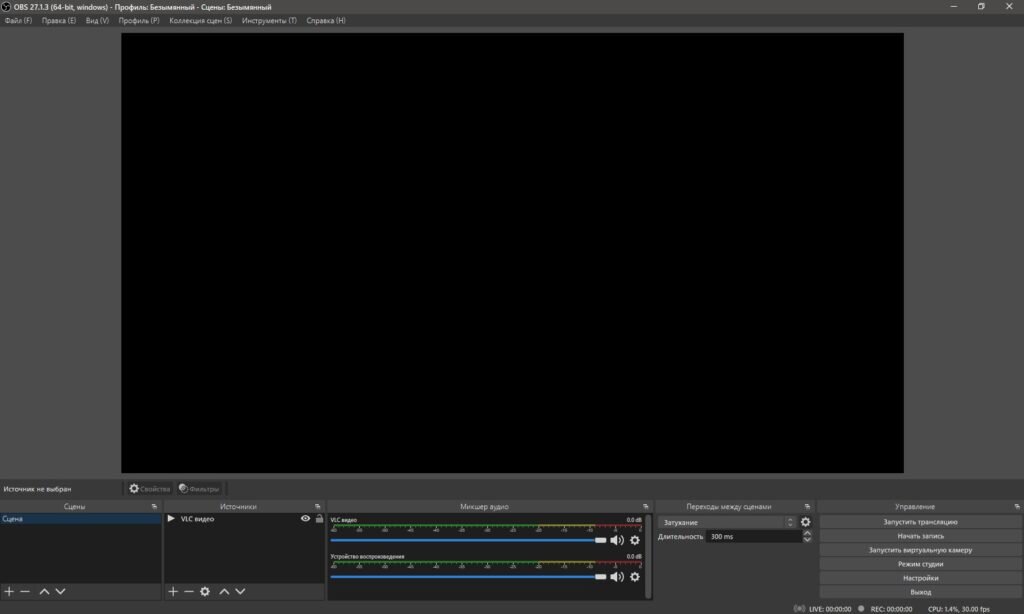
Task: Click the REC 00:00:00 status text
Action: tap(891, 609)
